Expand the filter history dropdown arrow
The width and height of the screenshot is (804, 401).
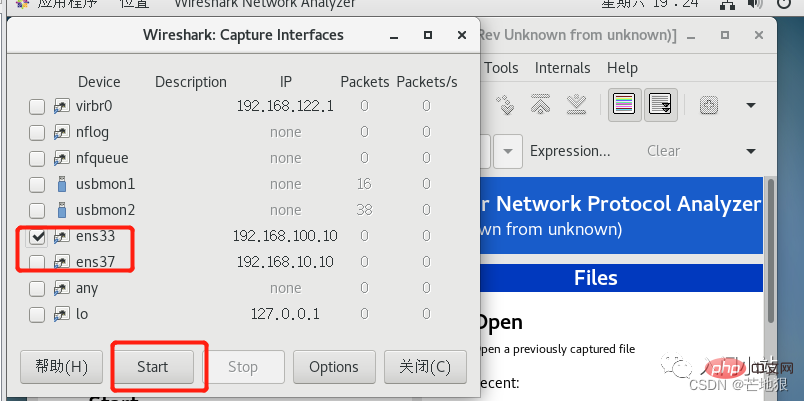[508, 151]
